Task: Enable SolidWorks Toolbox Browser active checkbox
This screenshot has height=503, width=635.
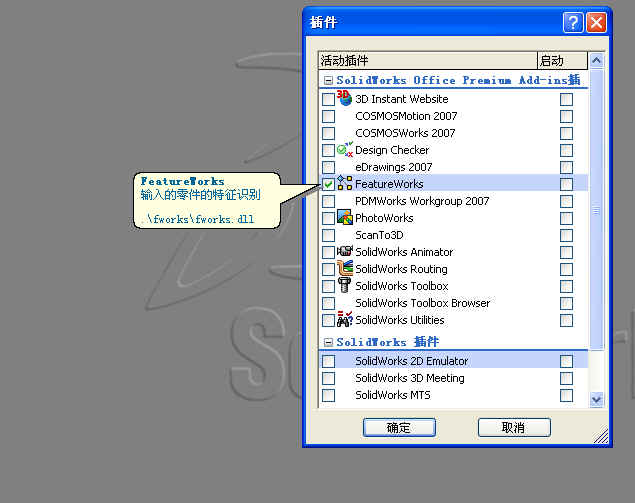Action: [x=328, y=304]
